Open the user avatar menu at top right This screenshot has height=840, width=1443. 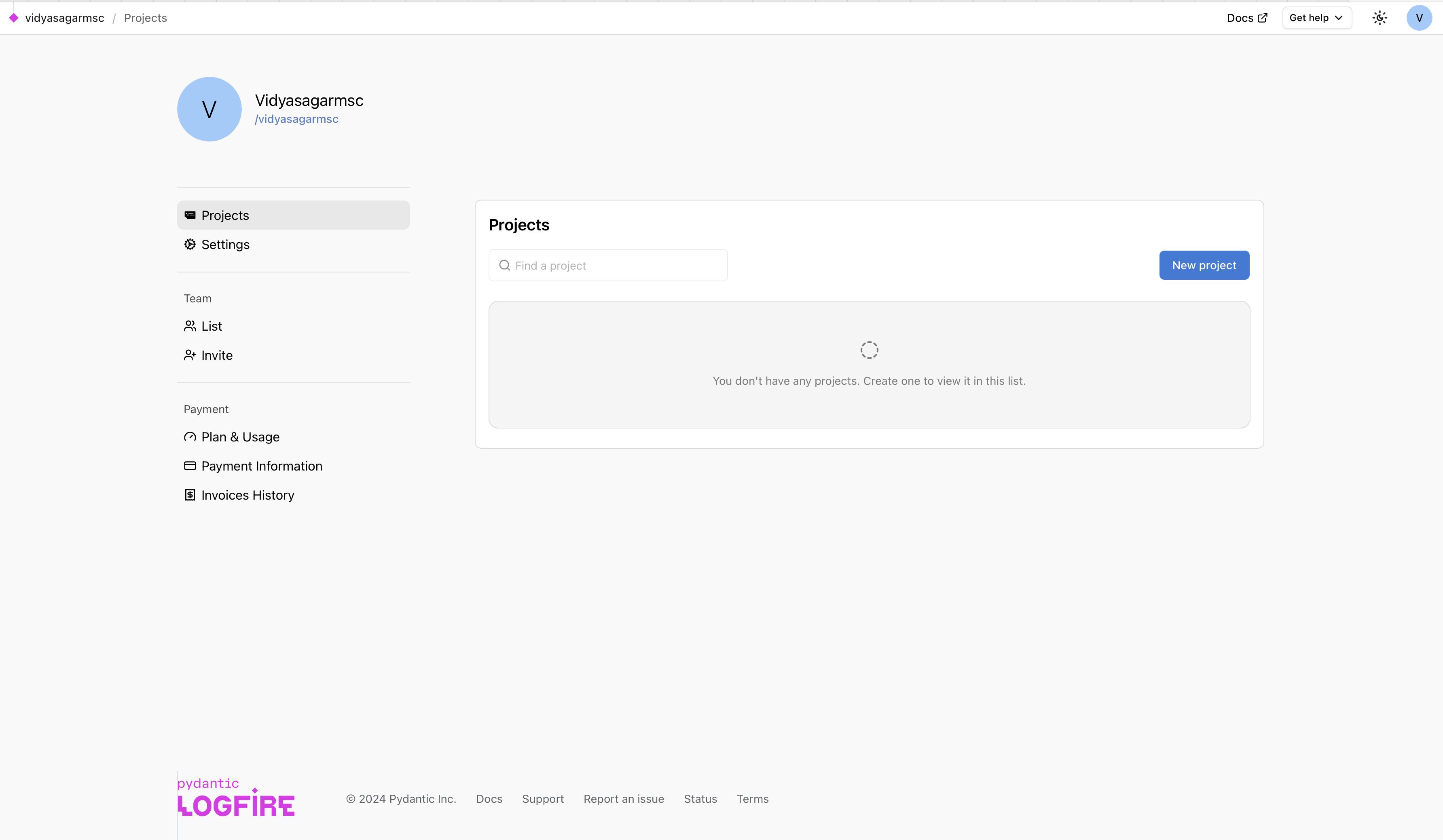[1418, 18]
